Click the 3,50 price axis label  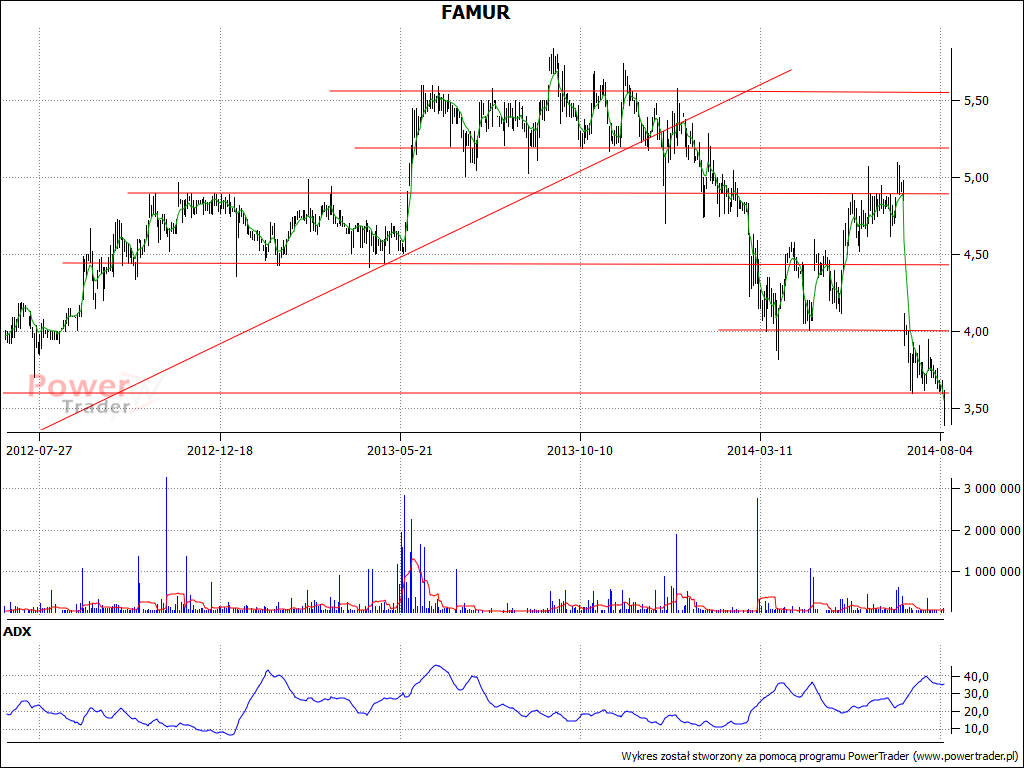[976, 409]
